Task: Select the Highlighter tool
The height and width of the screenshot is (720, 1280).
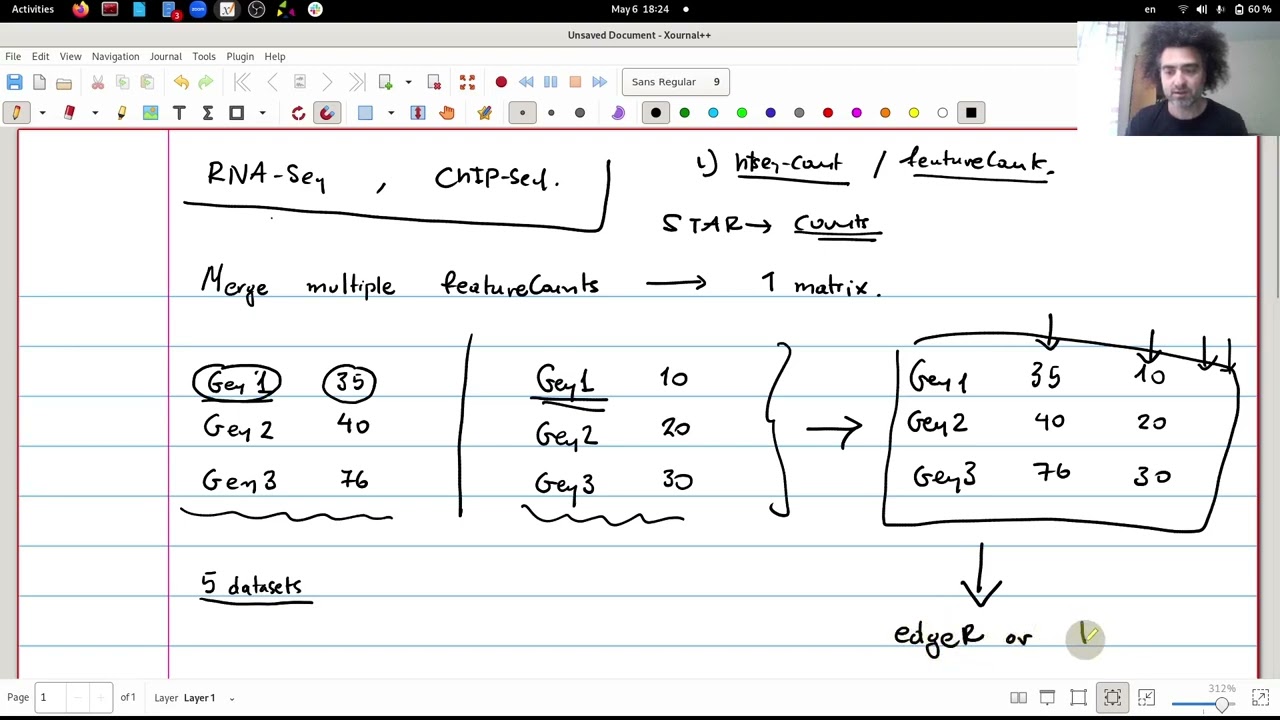Action: 122,113
